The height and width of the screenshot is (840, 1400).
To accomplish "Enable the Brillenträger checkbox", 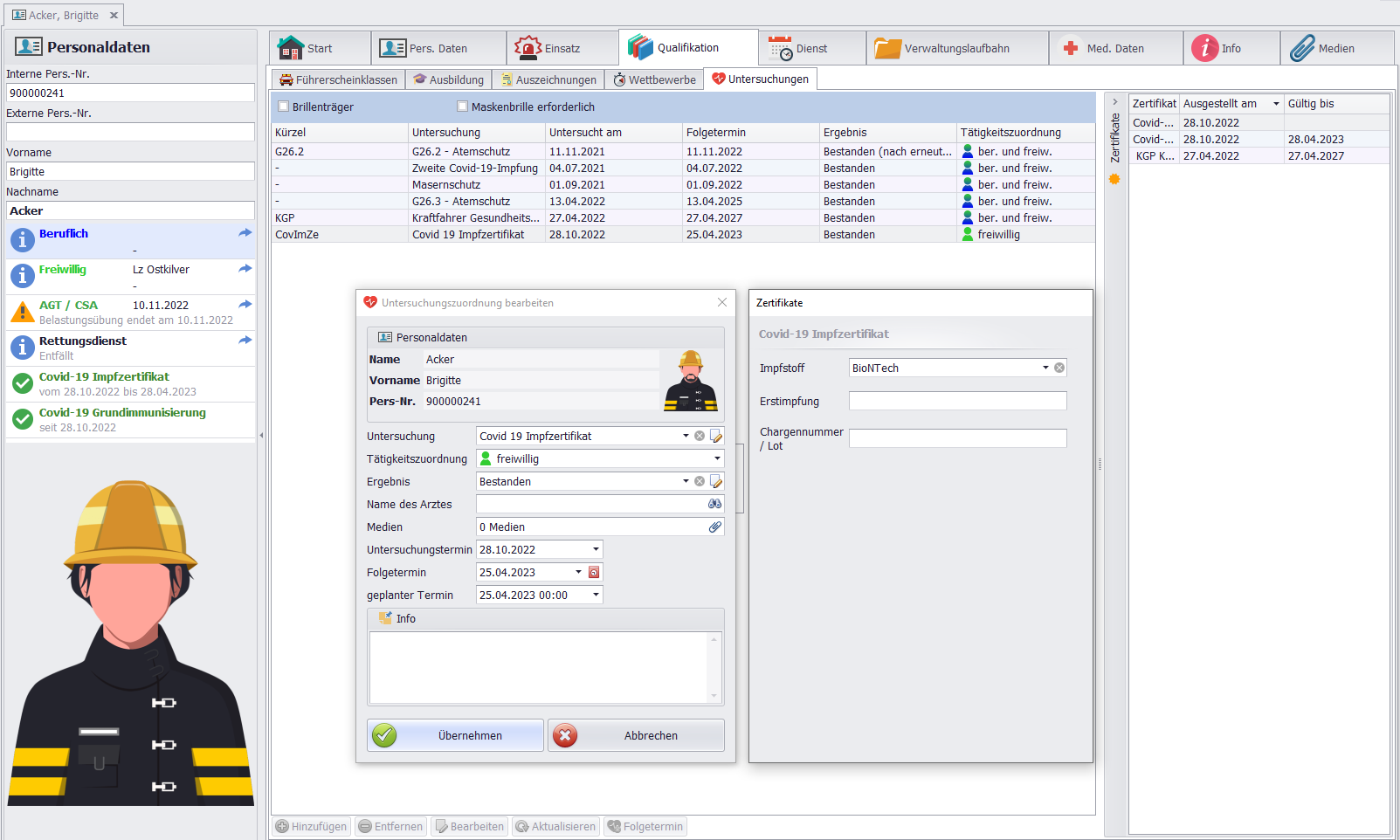I will (283, 107).
